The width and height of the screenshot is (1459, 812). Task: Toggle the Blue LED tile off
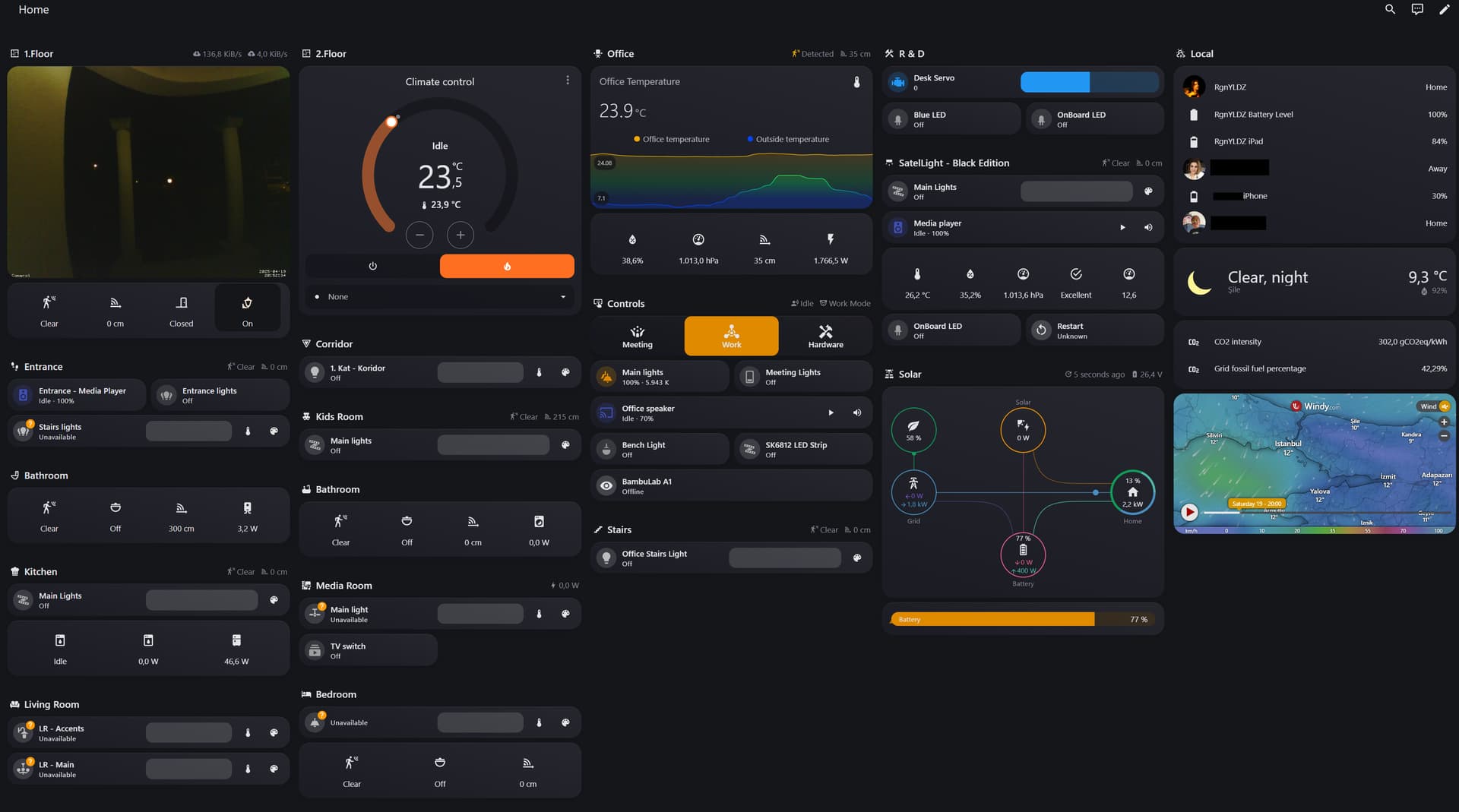coord(951,118)
